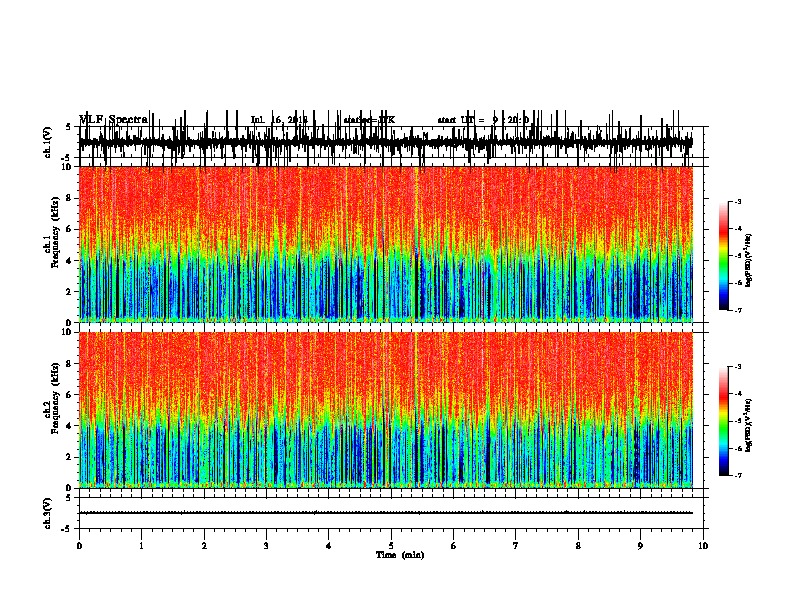The image size is (792, 612).
Task: Click time axis tick label '1'
Action: click(x=141, y=546)
